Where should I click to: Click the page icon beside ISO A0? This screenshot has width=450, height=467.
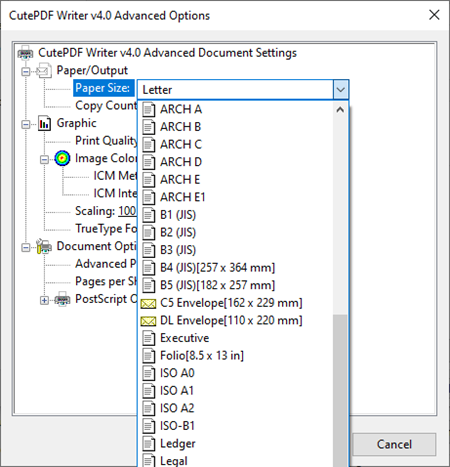(149, 374)
